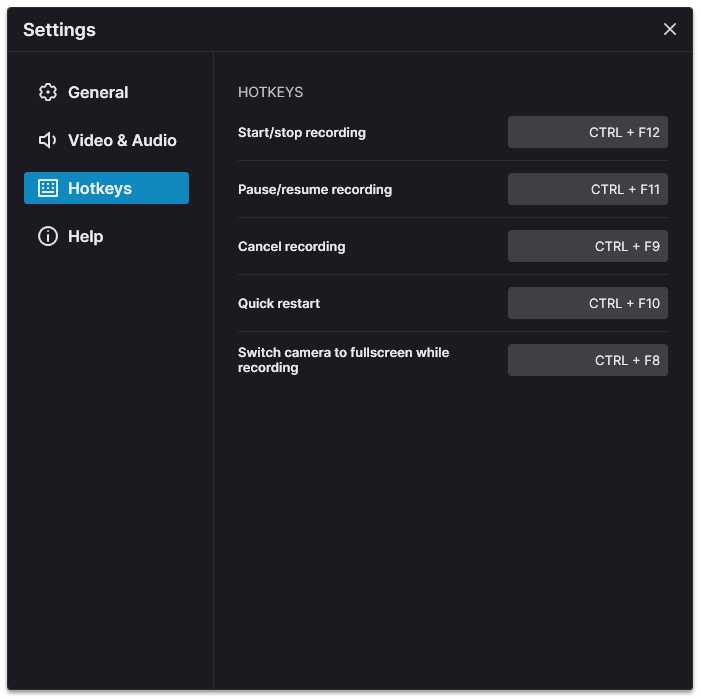Close the Settings dialog with the X

669,29
